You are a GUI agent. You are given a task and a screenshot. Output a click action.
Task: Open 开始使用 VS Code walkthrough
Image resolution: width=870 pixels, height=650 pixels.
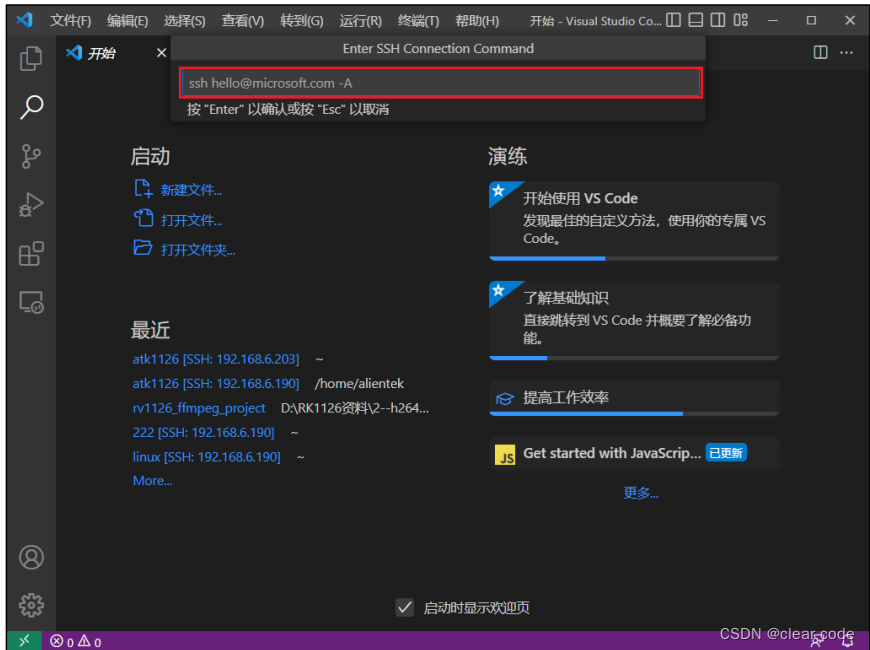pos(634,220)
